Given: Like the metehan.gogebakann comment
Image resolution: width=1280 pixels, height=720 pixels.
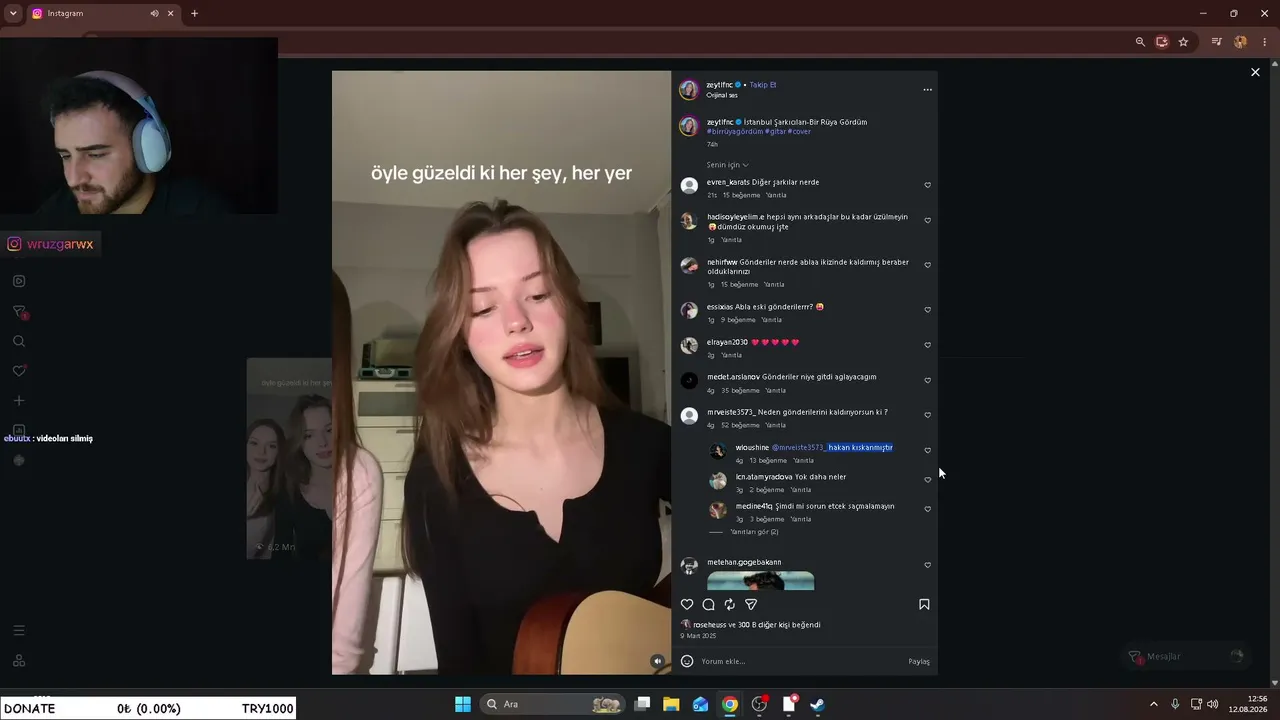Looking at the screenshot, I should (x=927, y=565).
